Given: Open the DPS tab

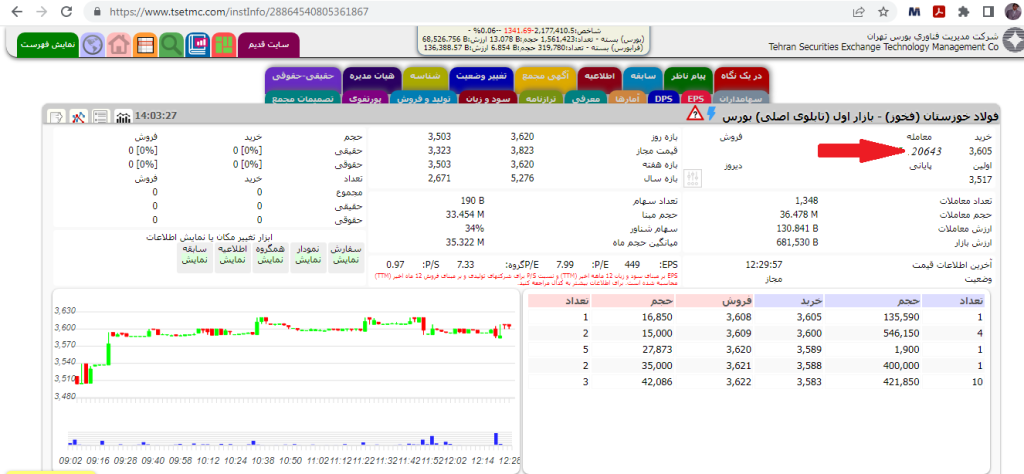Looking at the screenshot, I should pos(664,99).
